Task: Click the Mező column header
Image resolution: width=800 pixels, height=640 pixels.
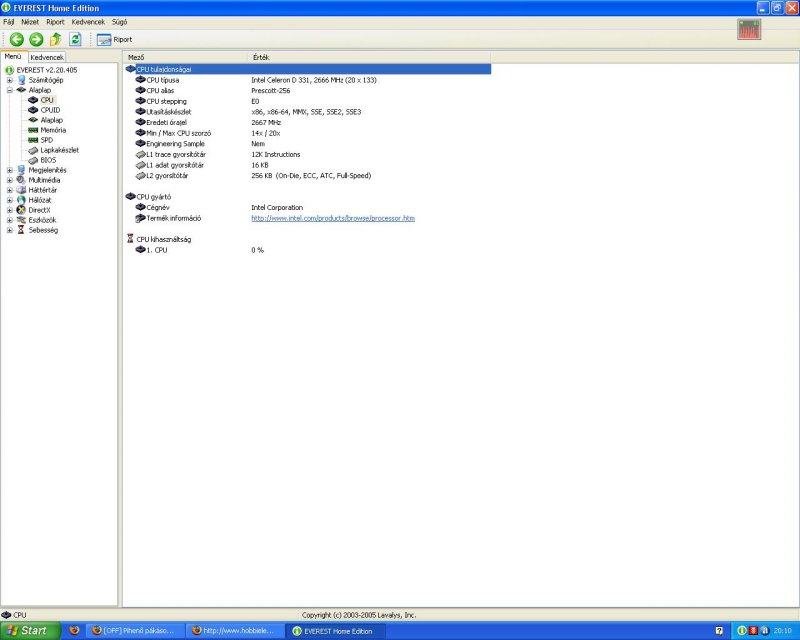Action: point(186,57)
